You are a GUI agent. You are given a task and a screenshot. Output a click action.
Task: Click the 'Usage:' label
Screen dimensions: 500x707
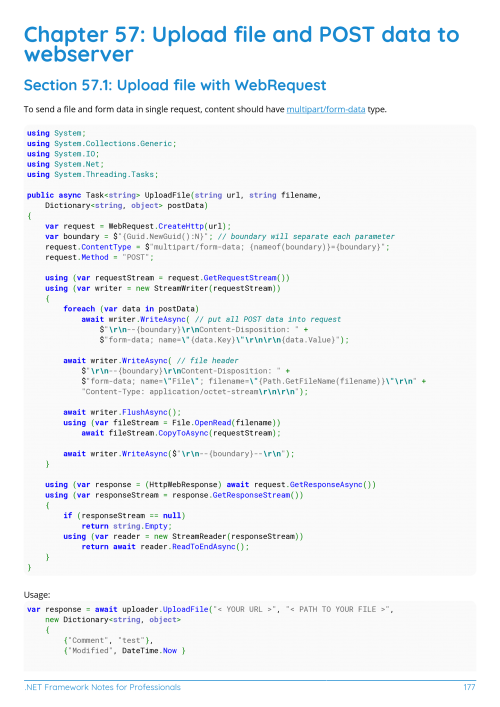pyautogui.click(x=37, y=595)
